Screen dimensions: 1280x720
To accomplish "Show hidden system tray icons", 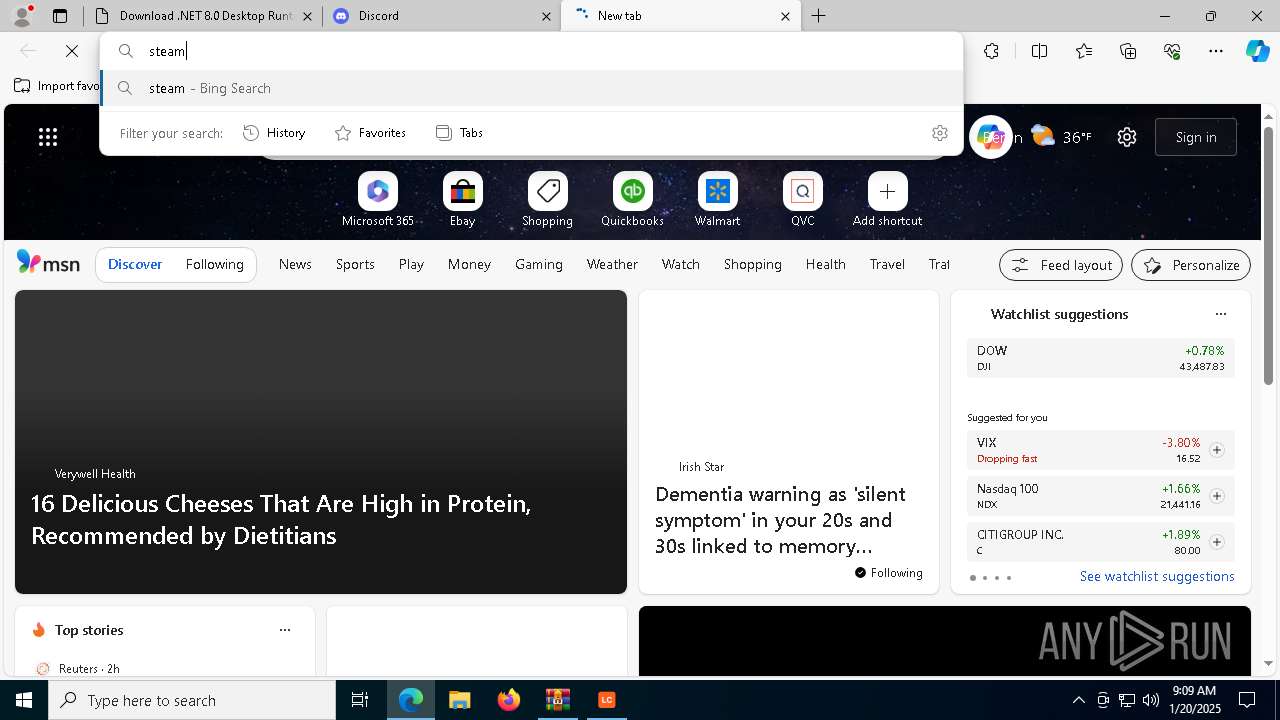I will pyautogui.click(x=1078, y=700).
